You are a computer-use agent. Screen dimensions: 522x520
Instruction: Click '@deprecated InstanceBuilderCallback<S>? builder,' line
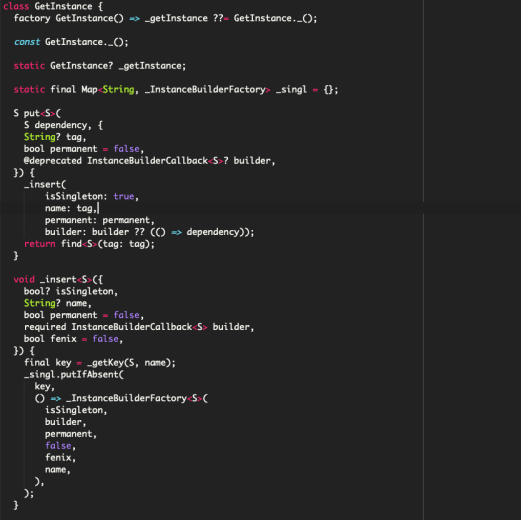pyautogui.click(x=149, y=161)
